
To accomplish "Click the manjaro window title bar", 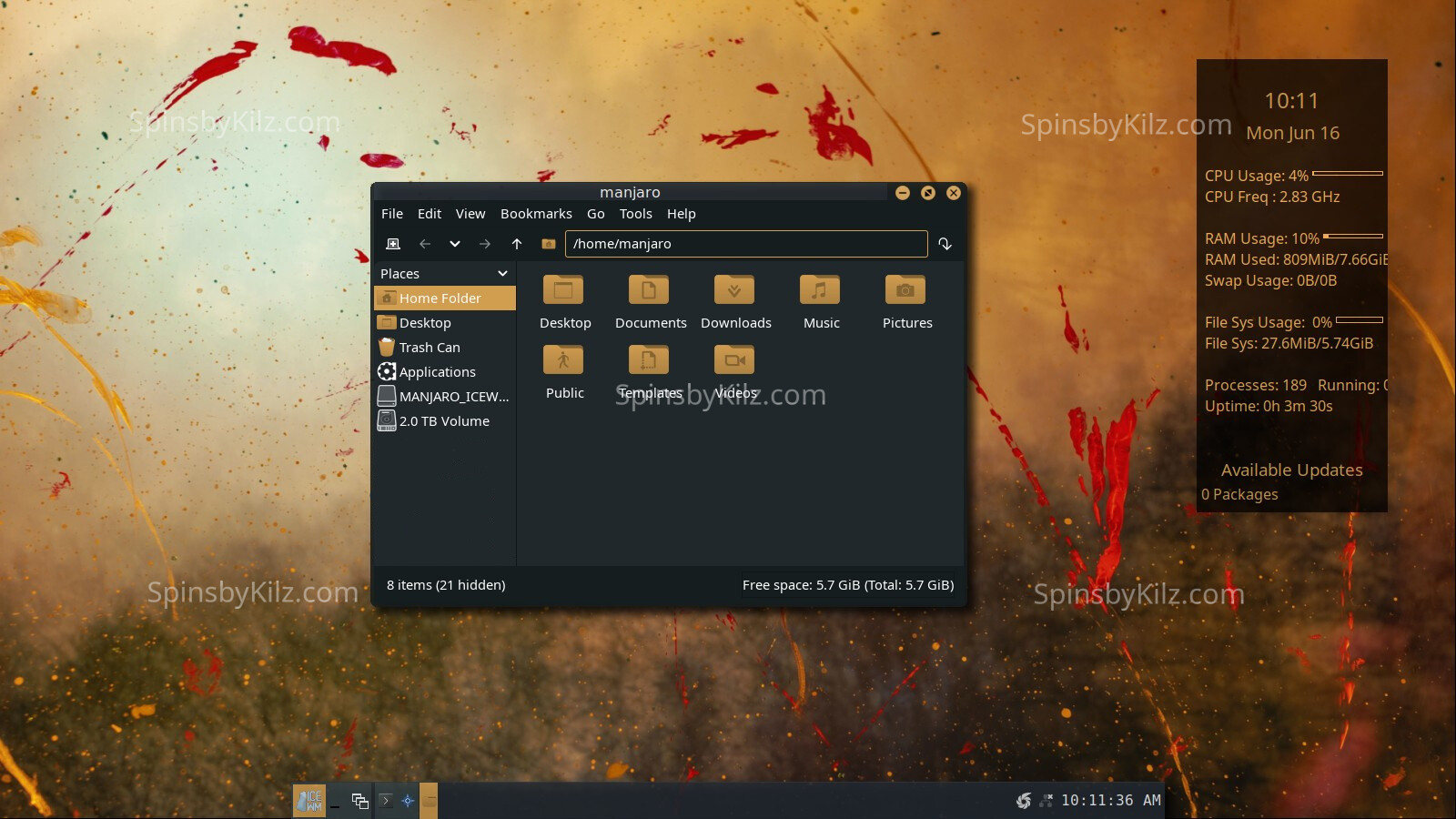I will [630, 192].
